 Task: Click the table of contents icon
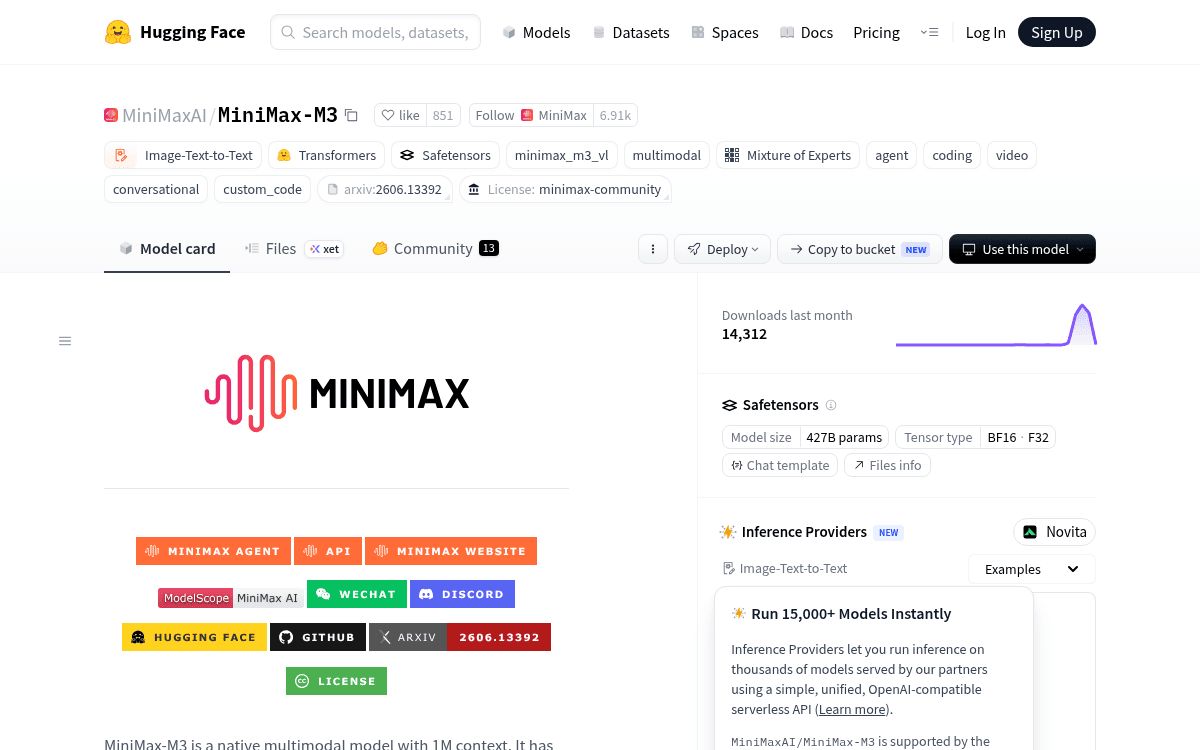pyautogui.click(x=65, y=341)
